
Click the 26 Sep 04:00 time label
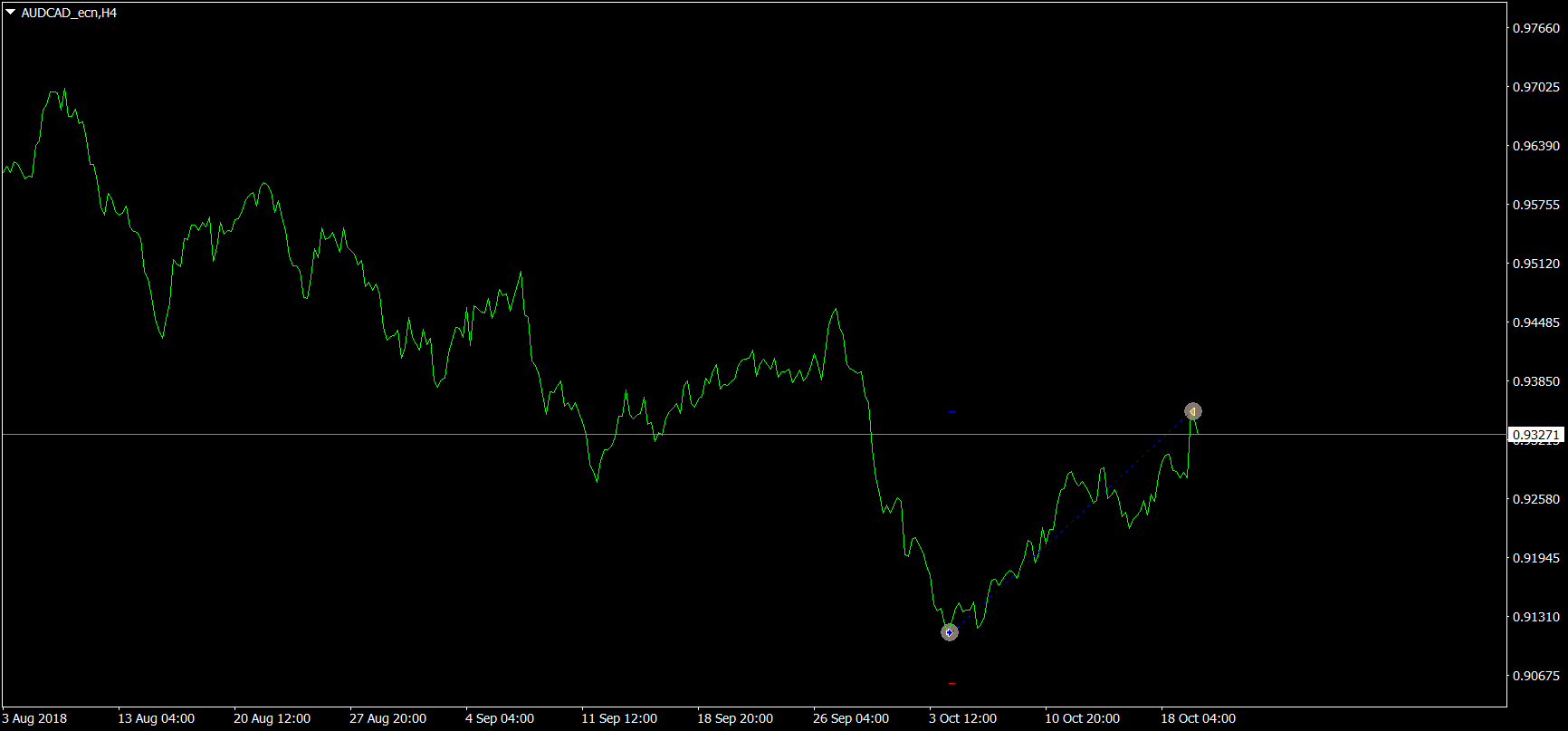tap(851, 718)
